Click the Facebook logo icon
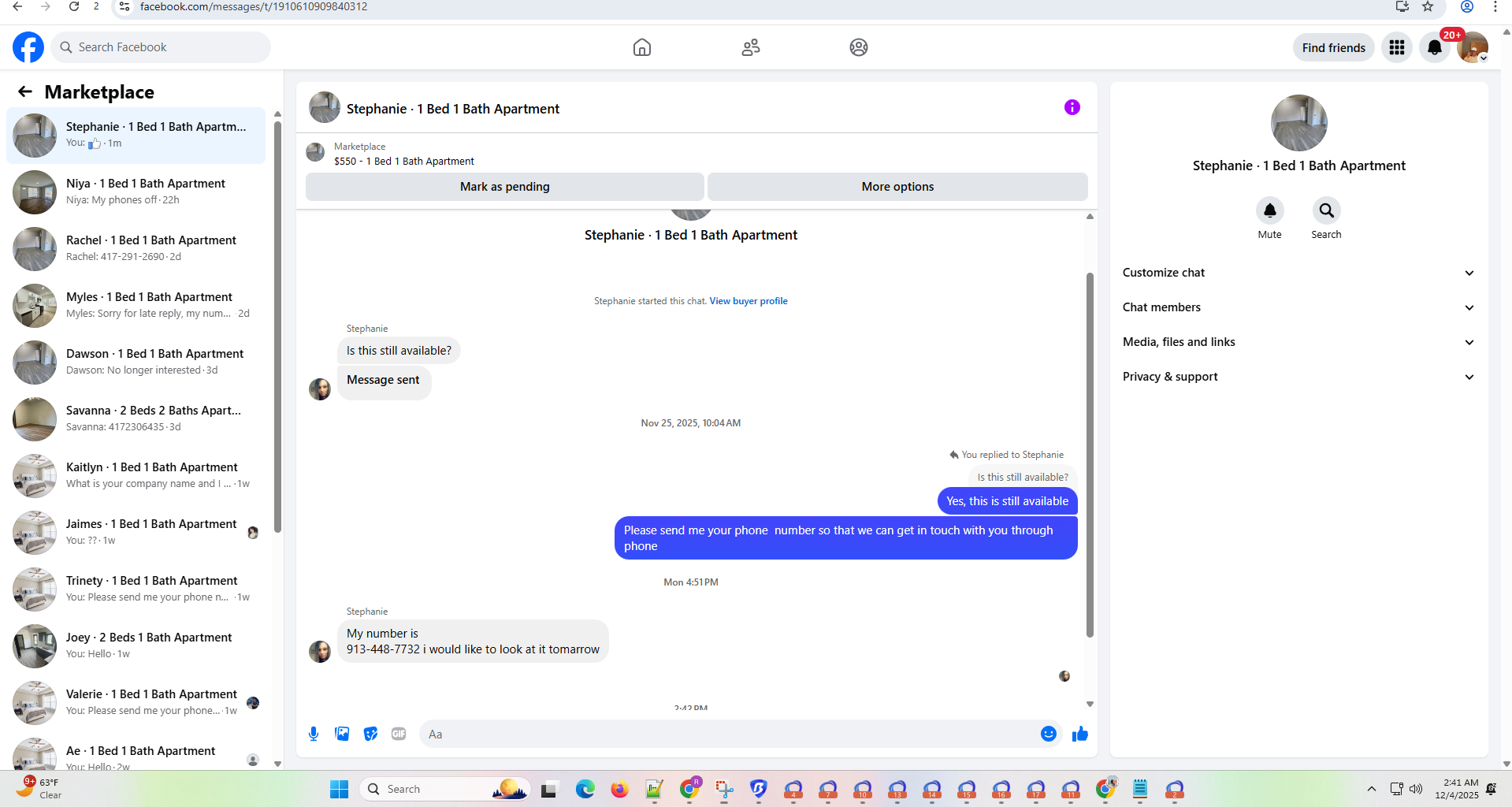Screen dimensions: 1512x807 pyautogui.click(x=28, y=47)
